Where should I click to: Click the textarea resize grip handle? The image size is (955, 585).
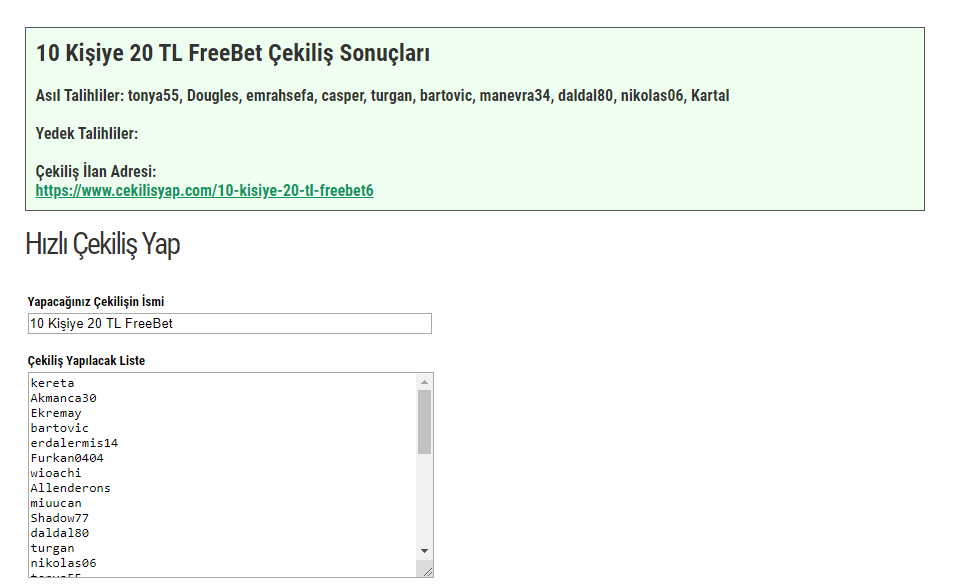(x=427, y=571)
